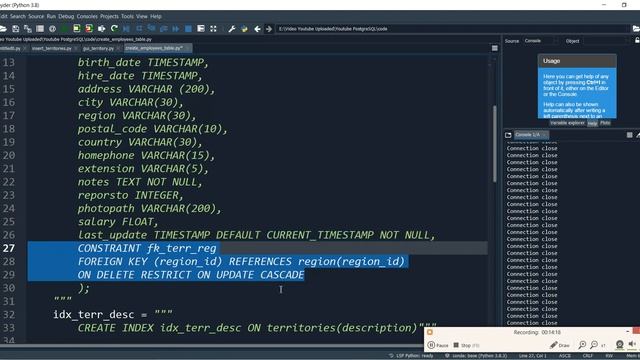Click the save file toolbar icon
Screen dimensions: 640x360
click(x=16, y=29)
